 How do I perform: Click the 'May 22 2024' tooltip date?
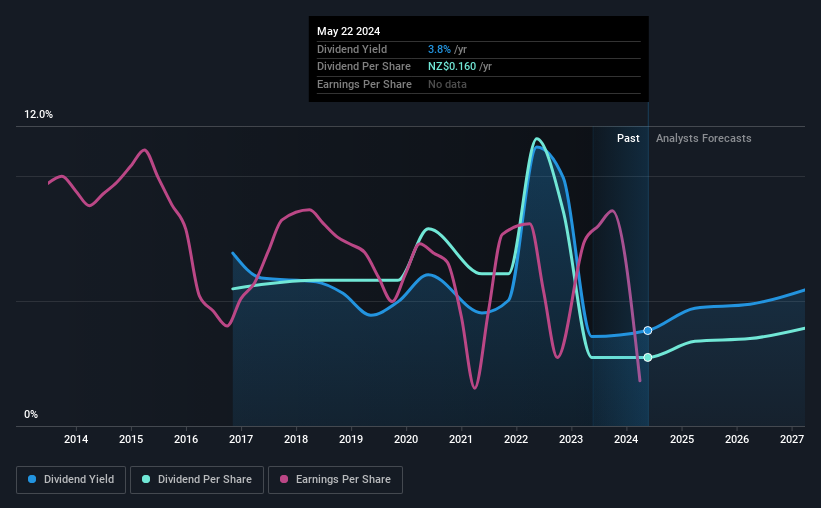pos(348,31)
